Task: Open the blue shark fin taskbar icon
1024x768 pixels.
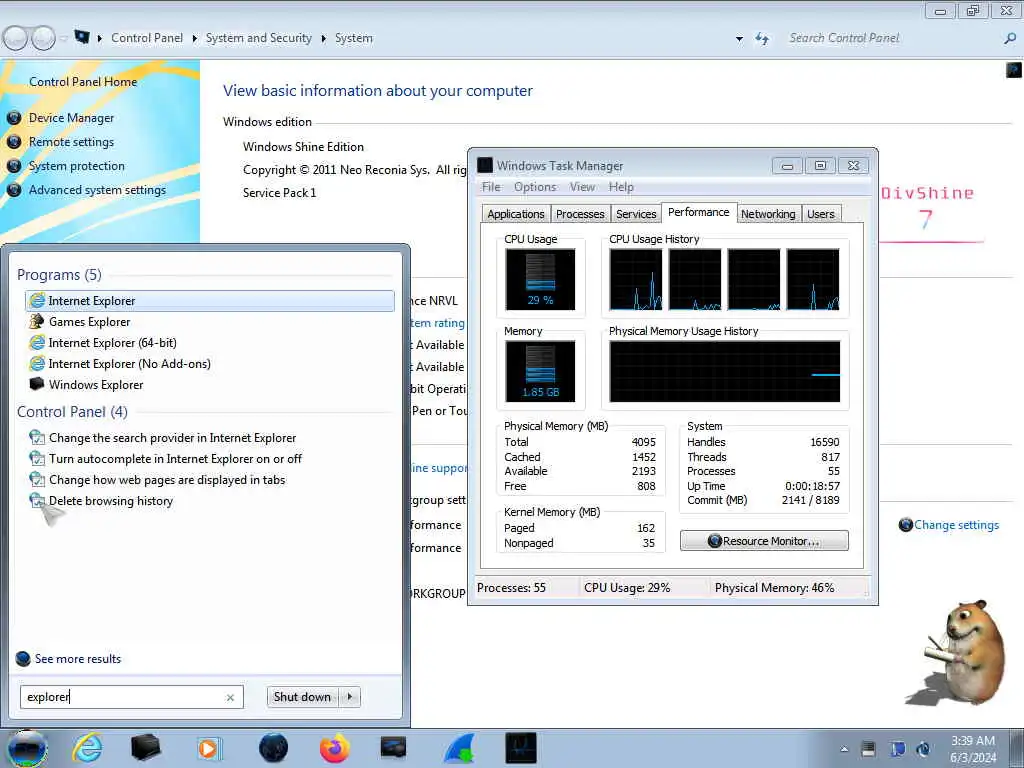Action: 458,748
